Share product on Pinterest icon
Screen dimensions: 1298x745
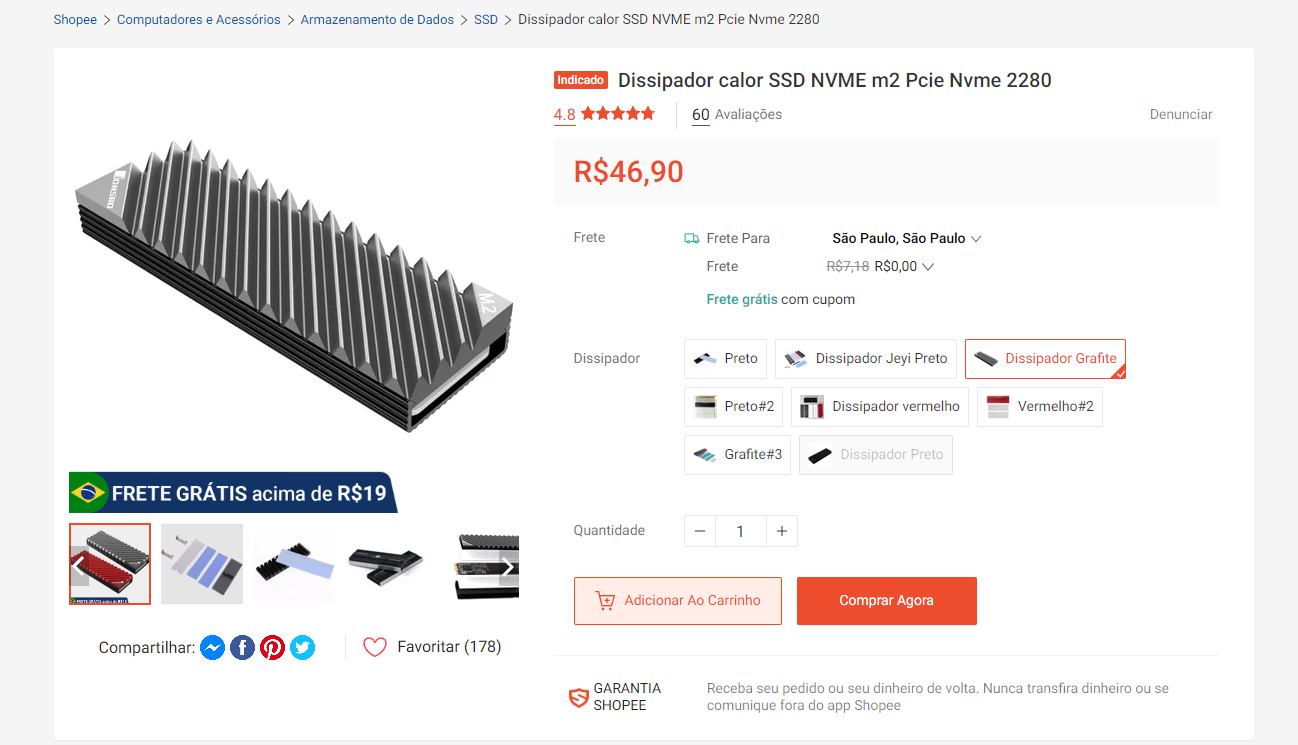272,648
